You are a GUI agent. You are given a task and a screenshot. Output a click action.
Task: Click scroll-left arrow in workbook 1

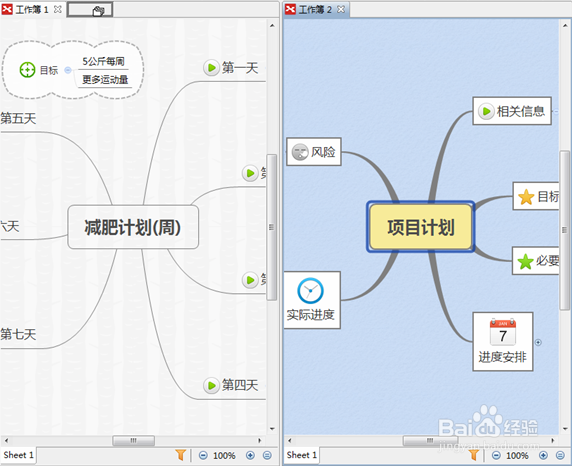point(7,440)
